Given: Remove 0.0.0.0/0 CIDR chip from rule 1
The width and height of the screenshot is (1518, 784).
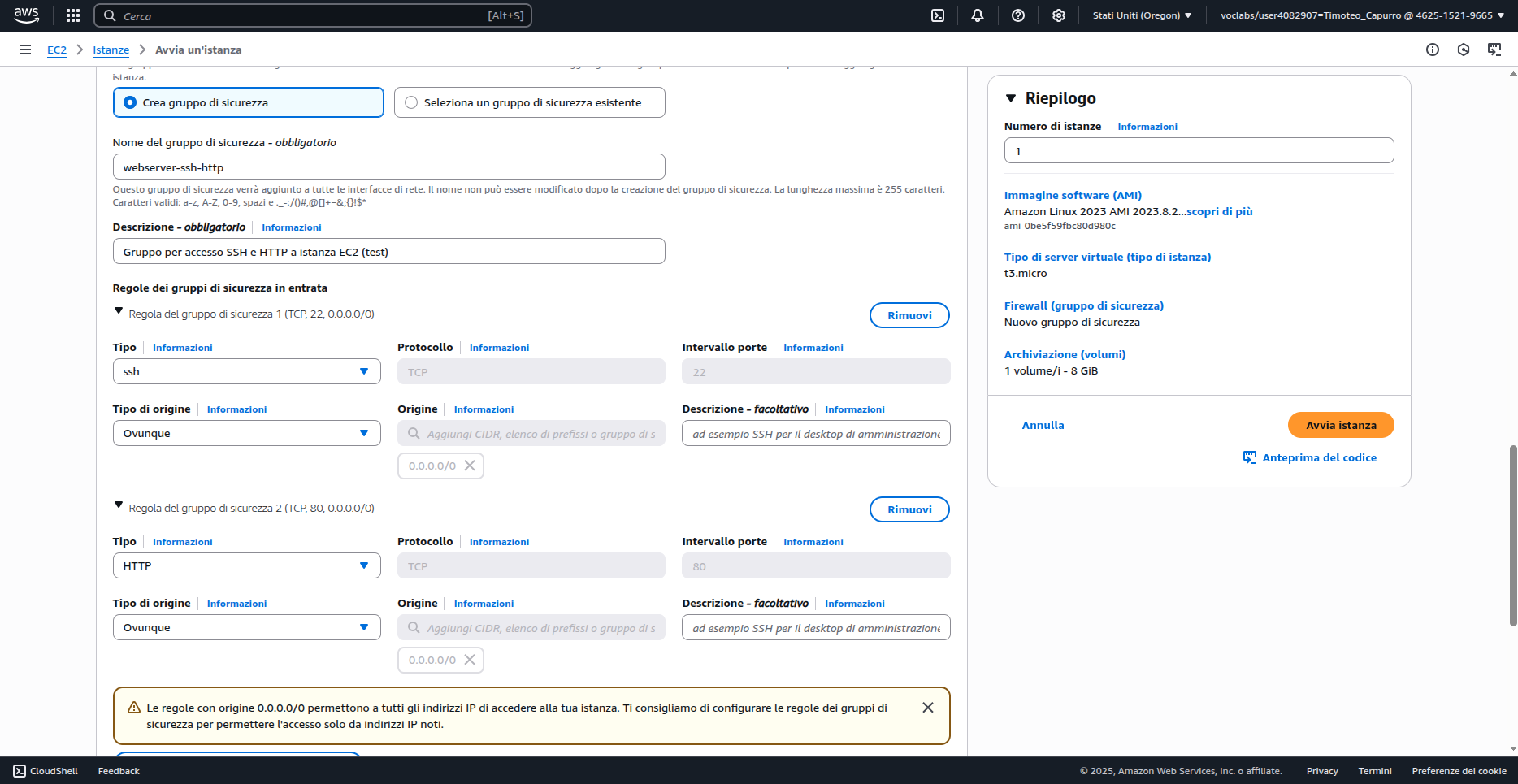Looking at the screenshot, I should point(470,466).
